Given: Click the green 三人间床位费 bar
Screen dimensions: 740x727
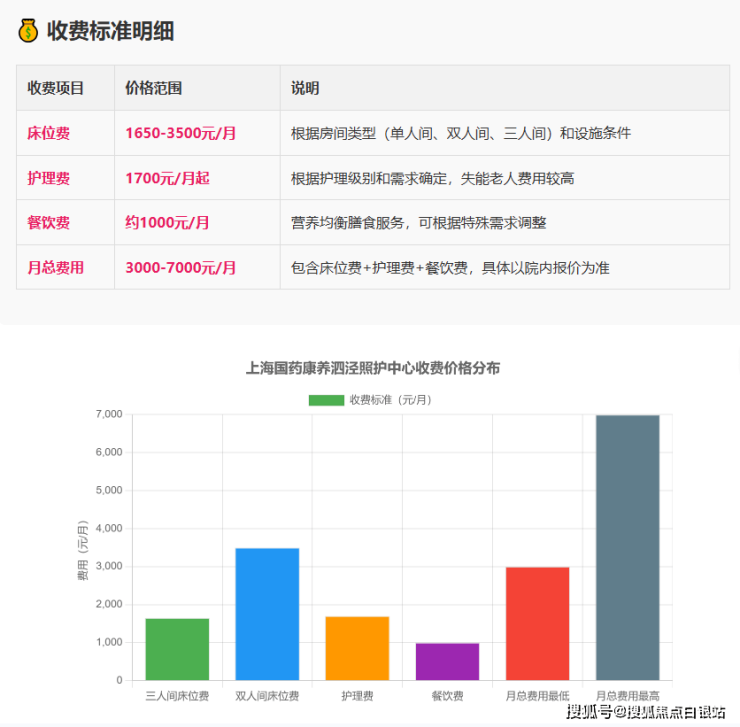Looking at the screenshot, I should (x=177, y=649).
